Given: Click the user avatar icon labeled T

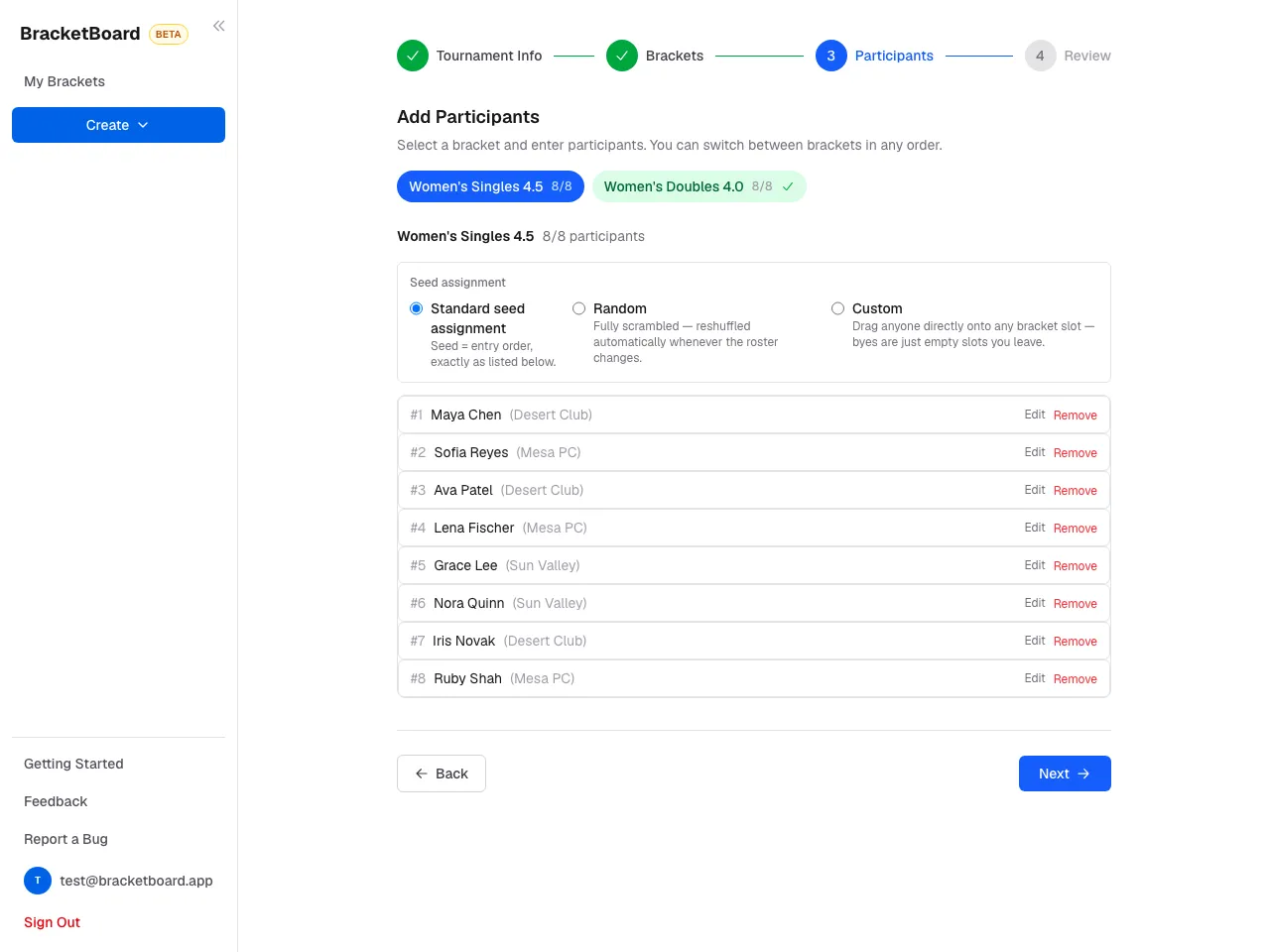Looking at the screenshot, I should (38, 881).
